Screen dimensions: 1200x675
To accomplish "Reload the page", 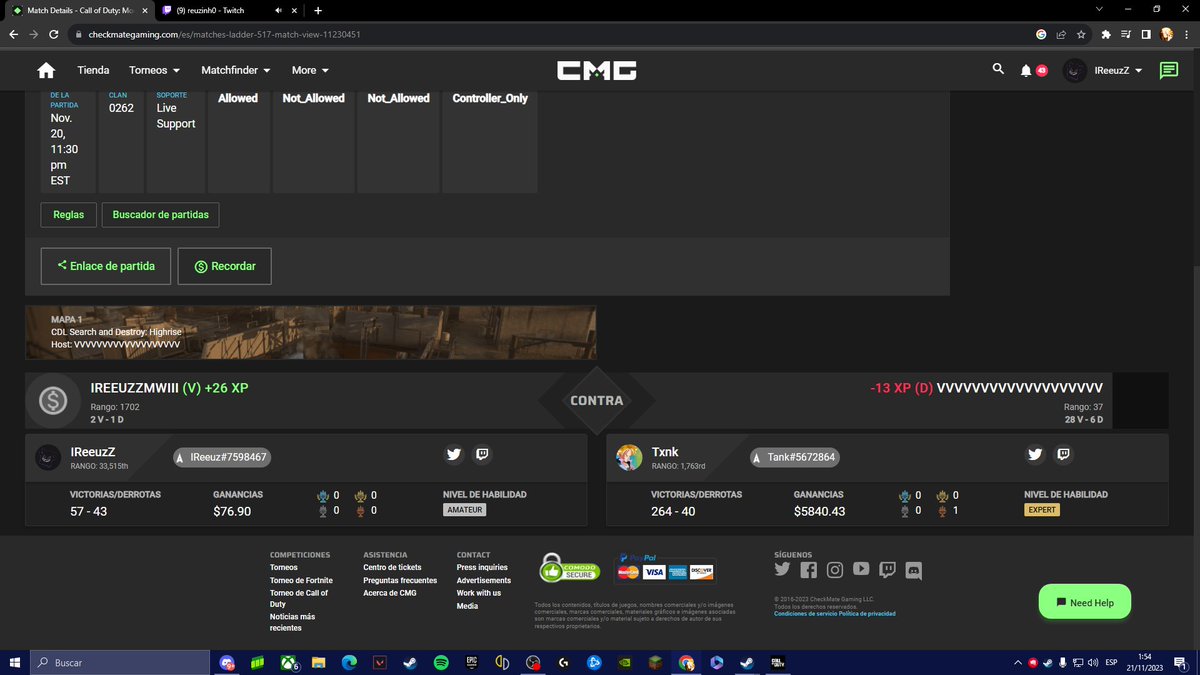I will click(56, 33).
